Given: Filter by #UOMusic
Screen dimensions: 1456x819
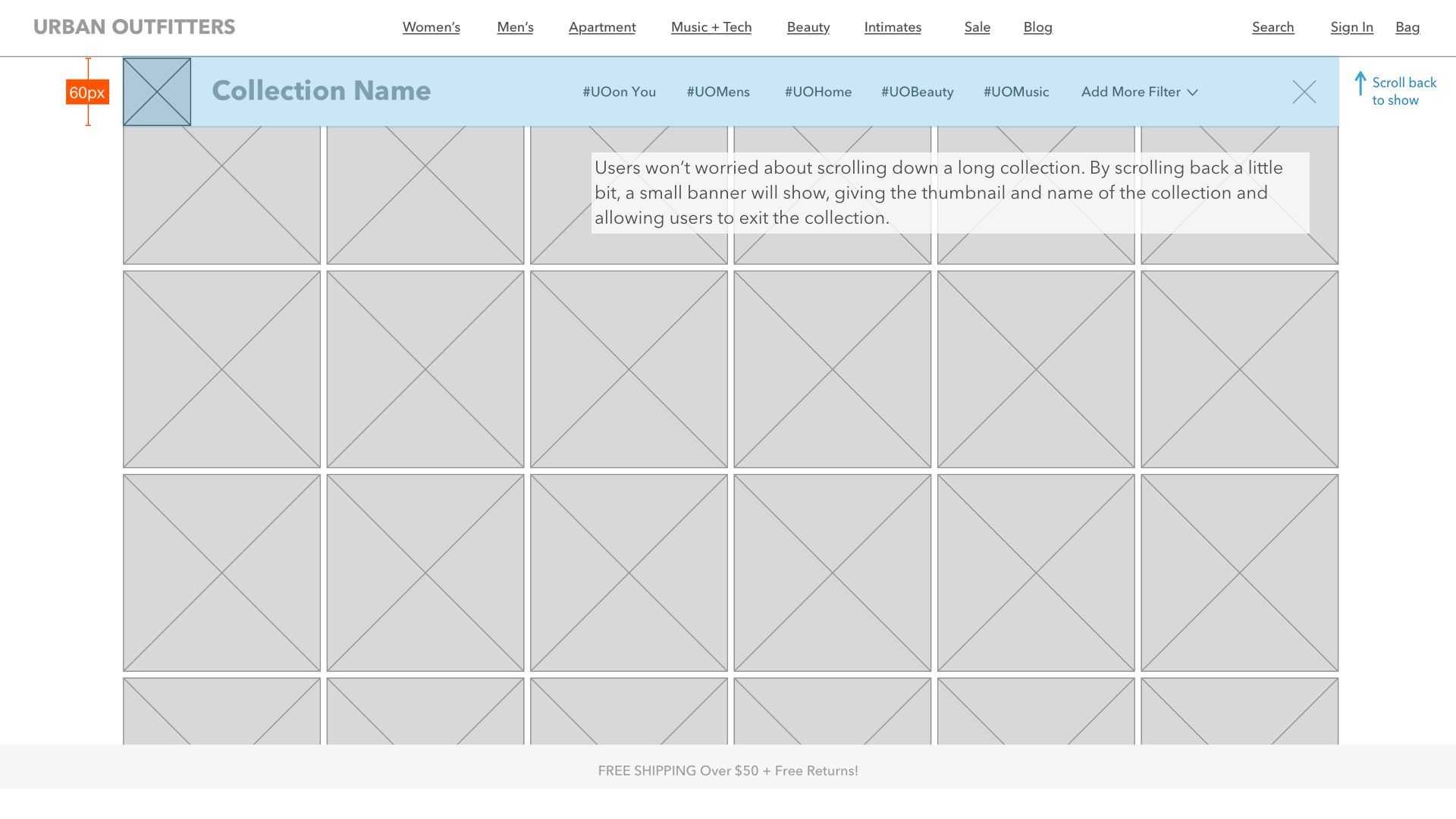Looking at the screenshot, I should point(1015,92).
